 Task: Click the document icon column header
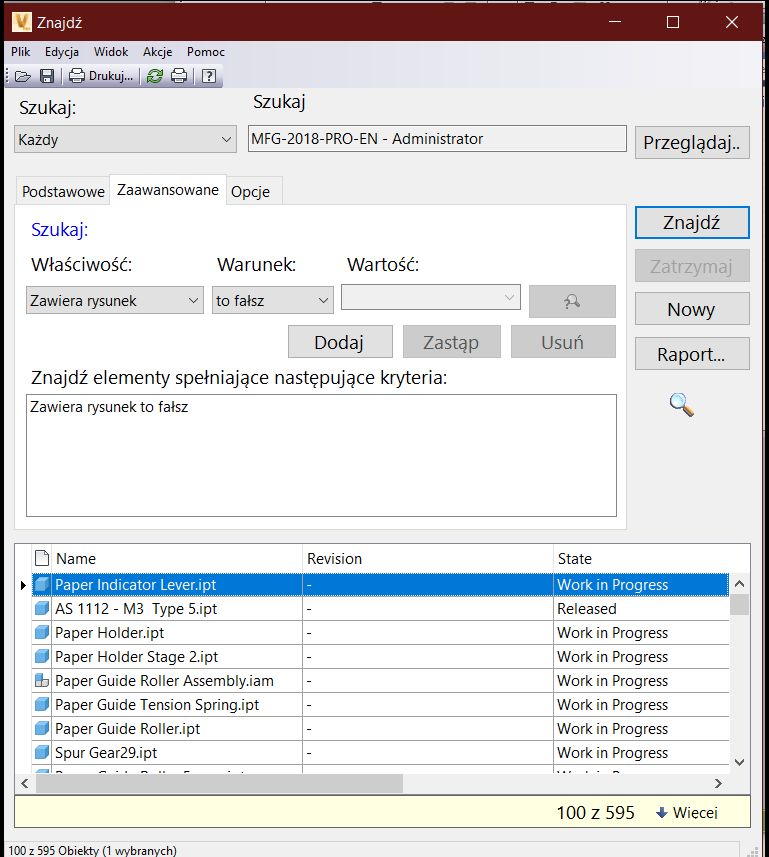coord(41,558)
